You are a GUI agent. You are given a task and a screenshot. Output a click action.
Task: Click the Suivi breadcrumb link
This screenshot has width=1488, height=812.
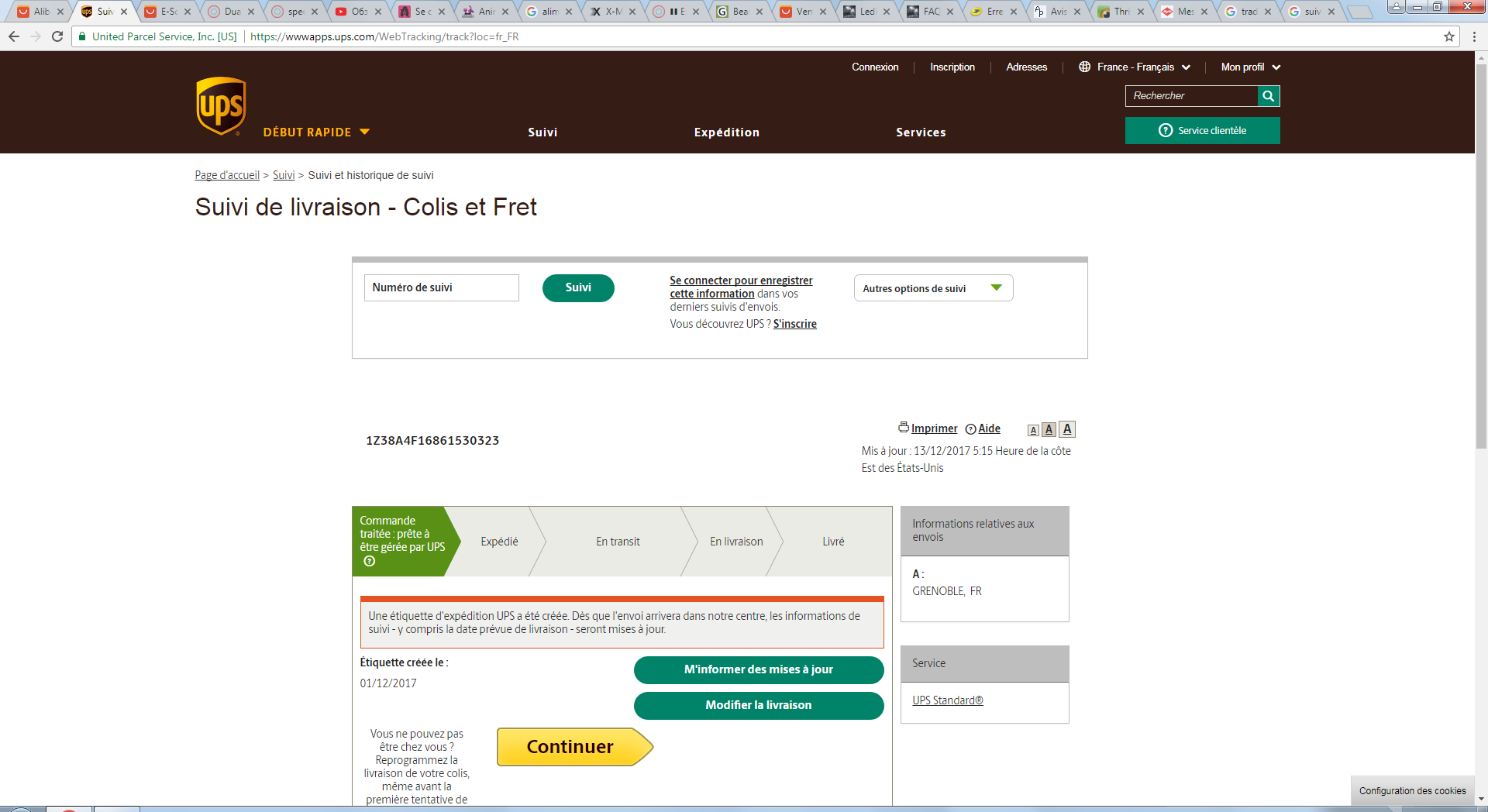tap(284, 175)
